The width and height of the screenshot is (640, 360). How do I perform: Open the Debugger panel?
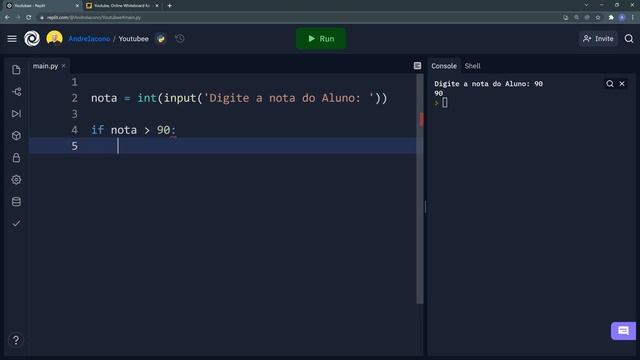(16, 113)
